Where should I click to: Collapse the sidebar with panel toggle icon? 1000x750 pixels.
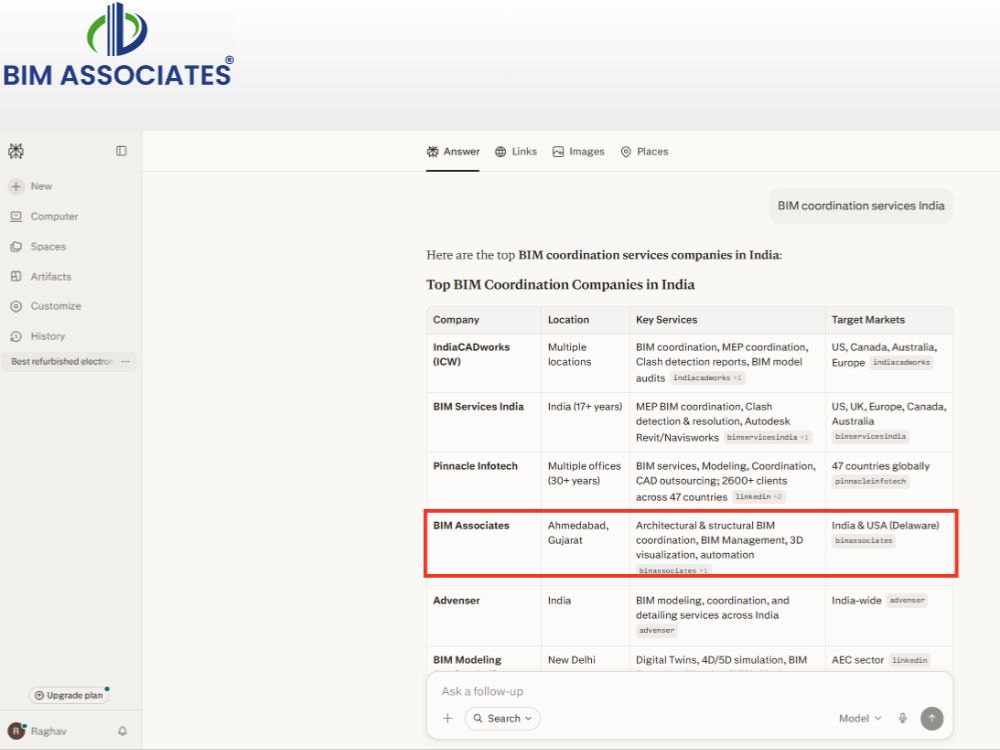click(x=121, y=151)
